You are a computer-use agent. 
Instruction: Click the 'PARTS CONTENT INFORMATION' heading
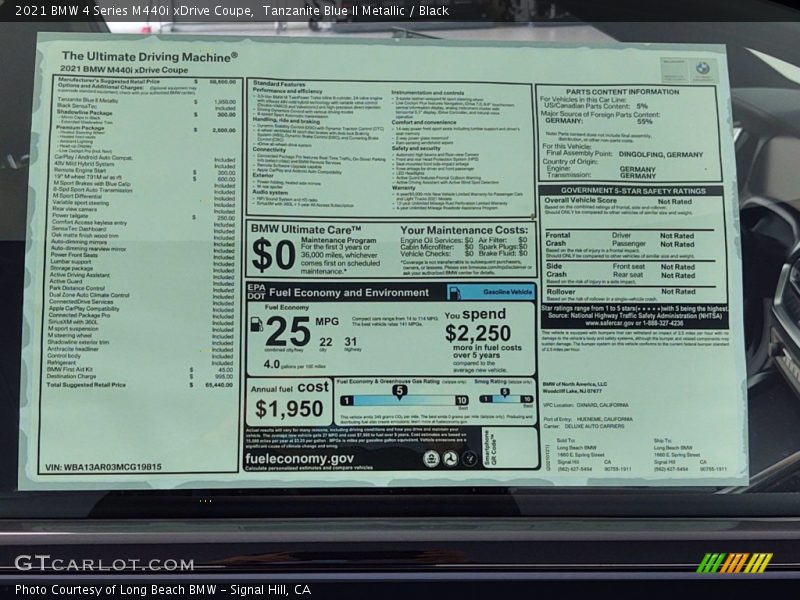tap(622, 92)
